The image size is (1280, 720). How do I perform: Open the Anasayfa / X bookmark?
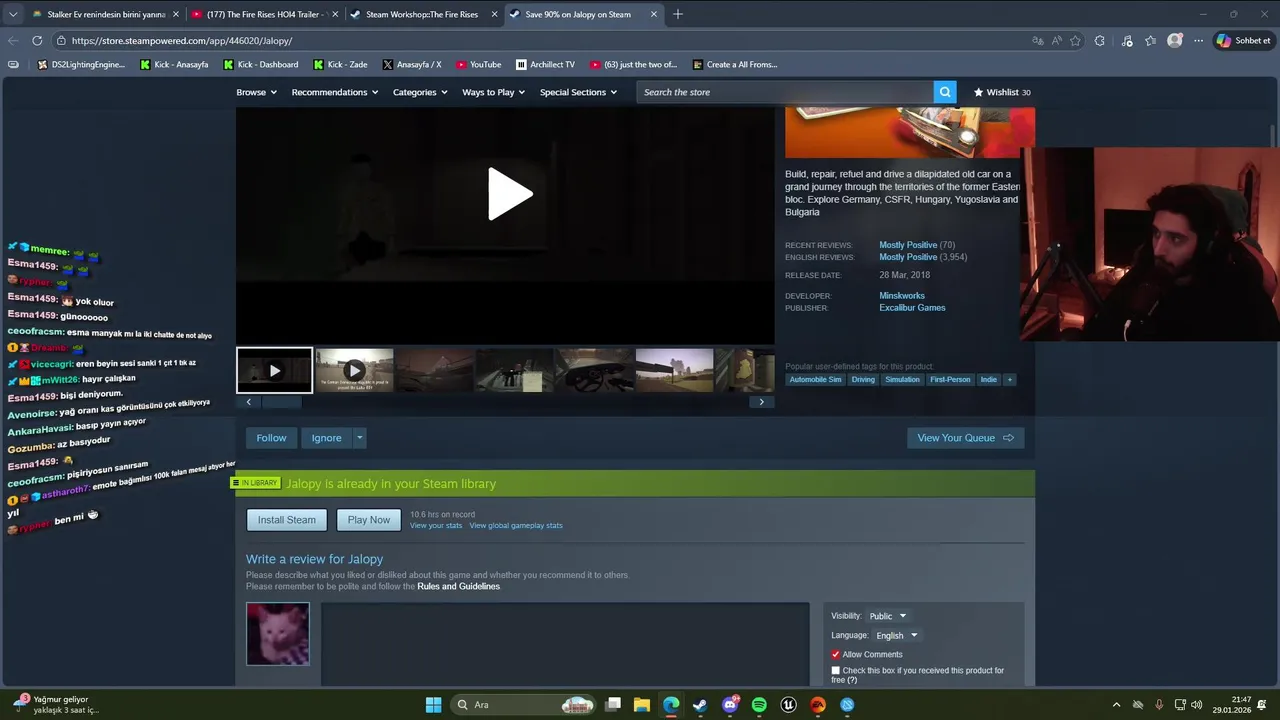tap(411, 64)
